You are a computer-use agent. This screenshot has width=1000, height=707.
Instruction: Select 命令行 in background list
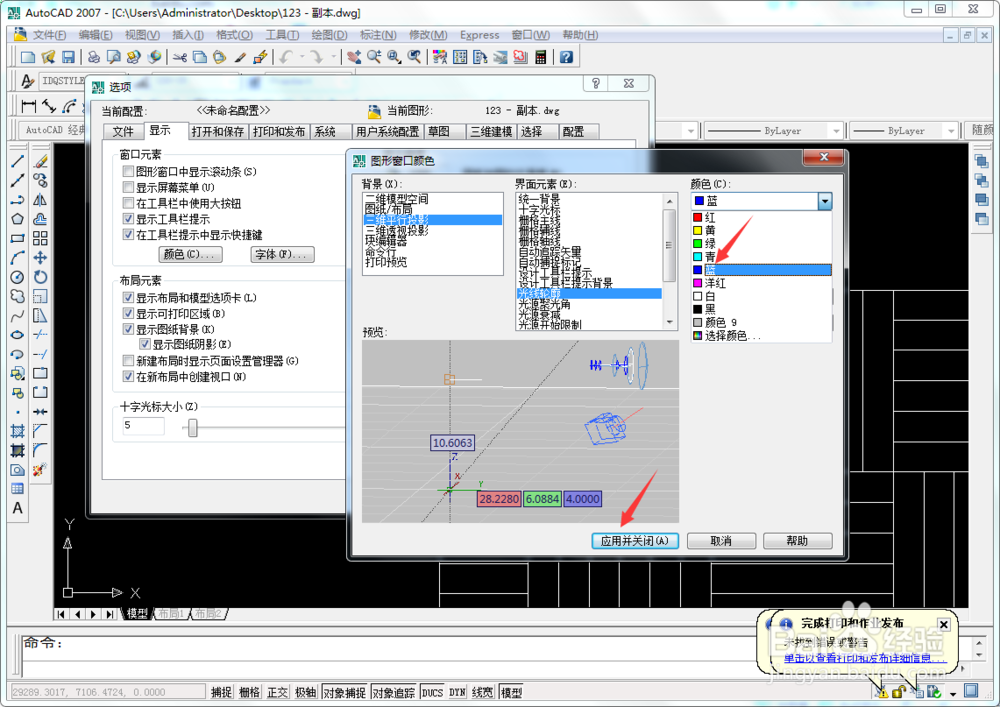[379, 252]
